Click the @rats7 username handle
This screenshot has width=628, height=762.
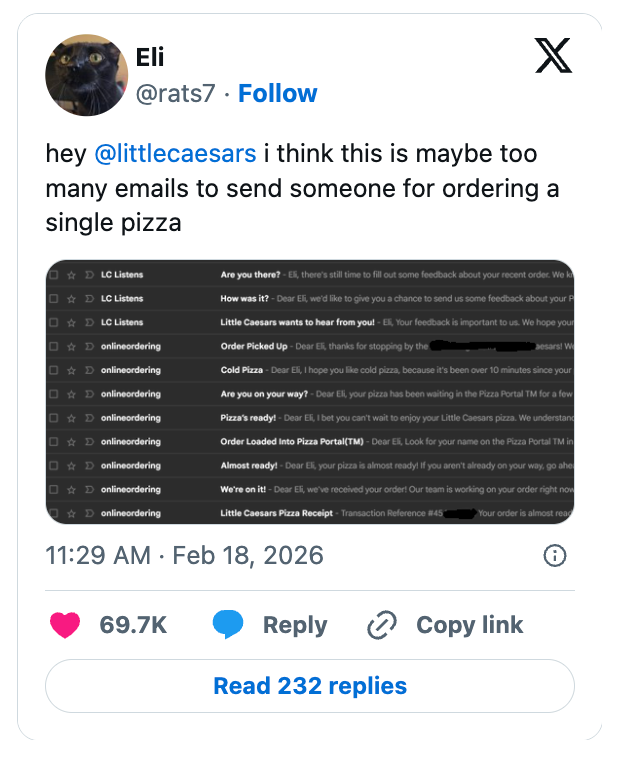pos(176,93)
